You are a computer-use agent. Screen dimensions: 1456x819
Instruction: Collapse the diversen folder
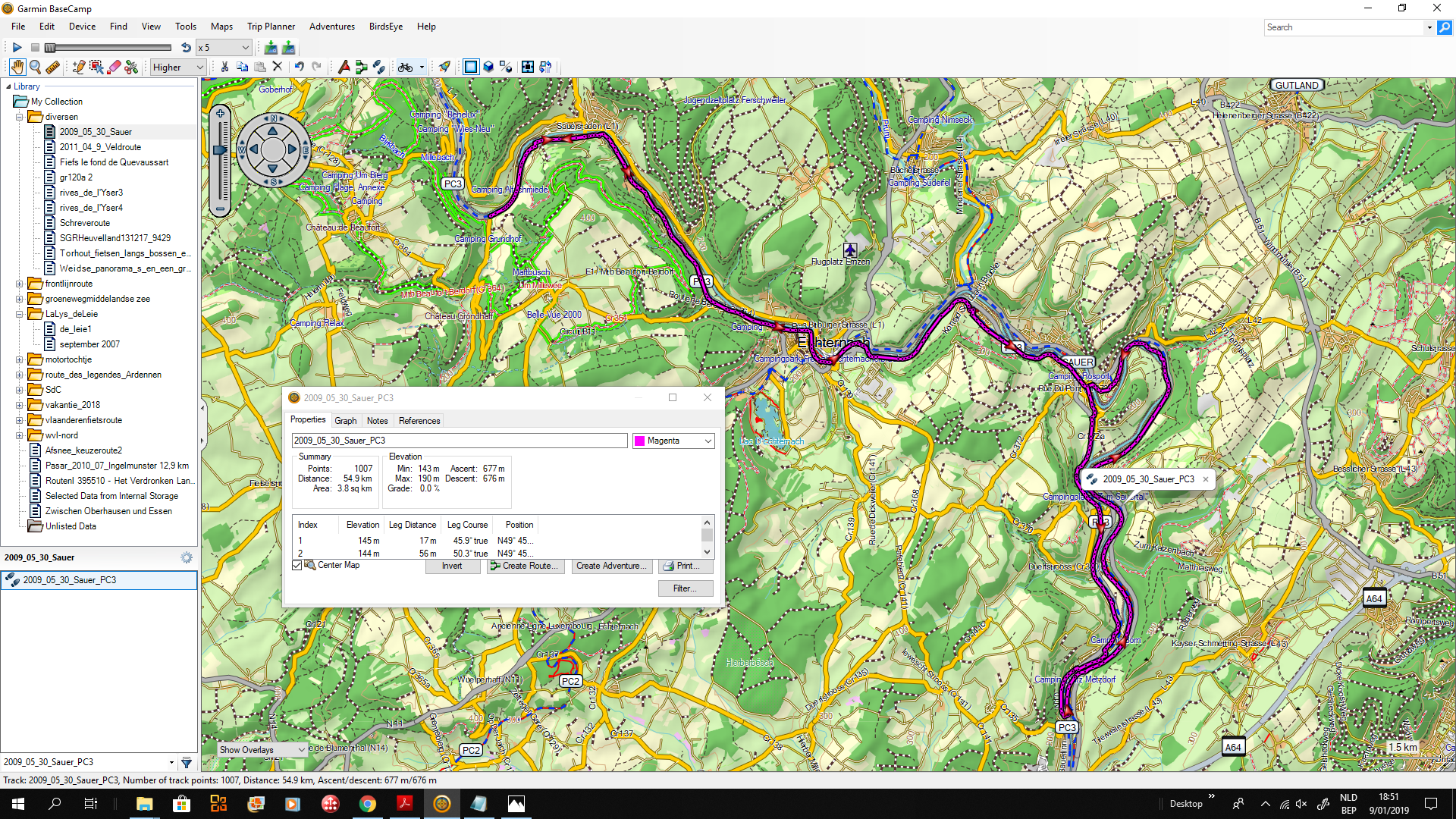pyautogui.click(x=20, y=117)
